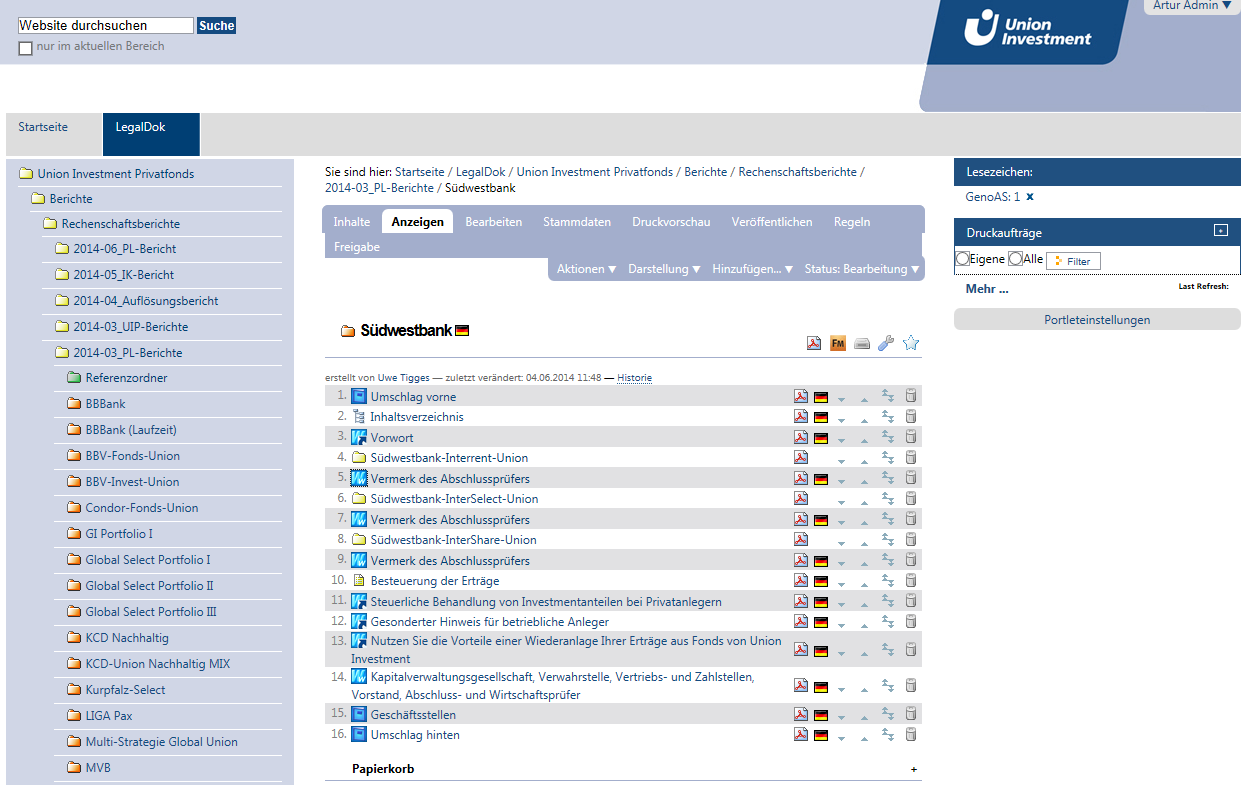Open the Aktionen dropdown menu
The width and height of the screenshot is (1244, 785).
click(587, 269)
